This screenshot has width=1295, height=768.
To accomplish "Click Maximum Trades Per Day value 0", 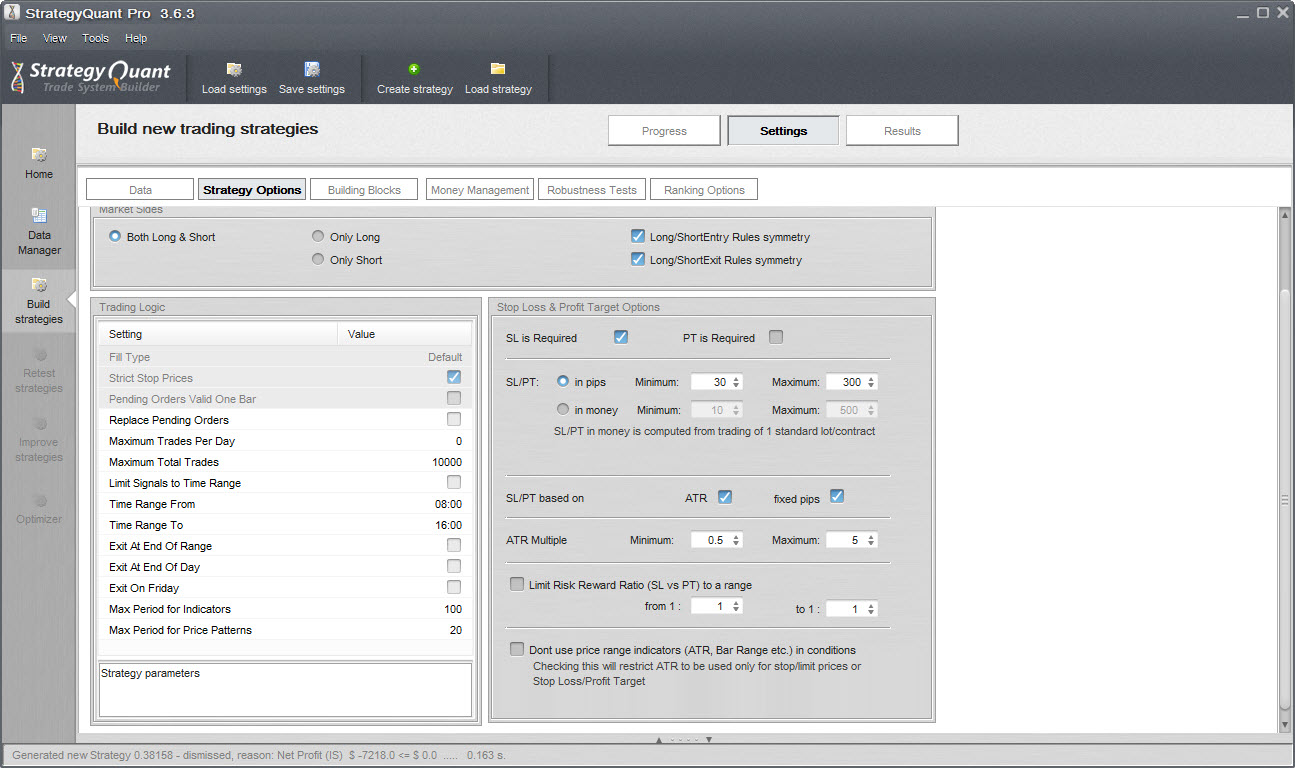I will point(459,441).
